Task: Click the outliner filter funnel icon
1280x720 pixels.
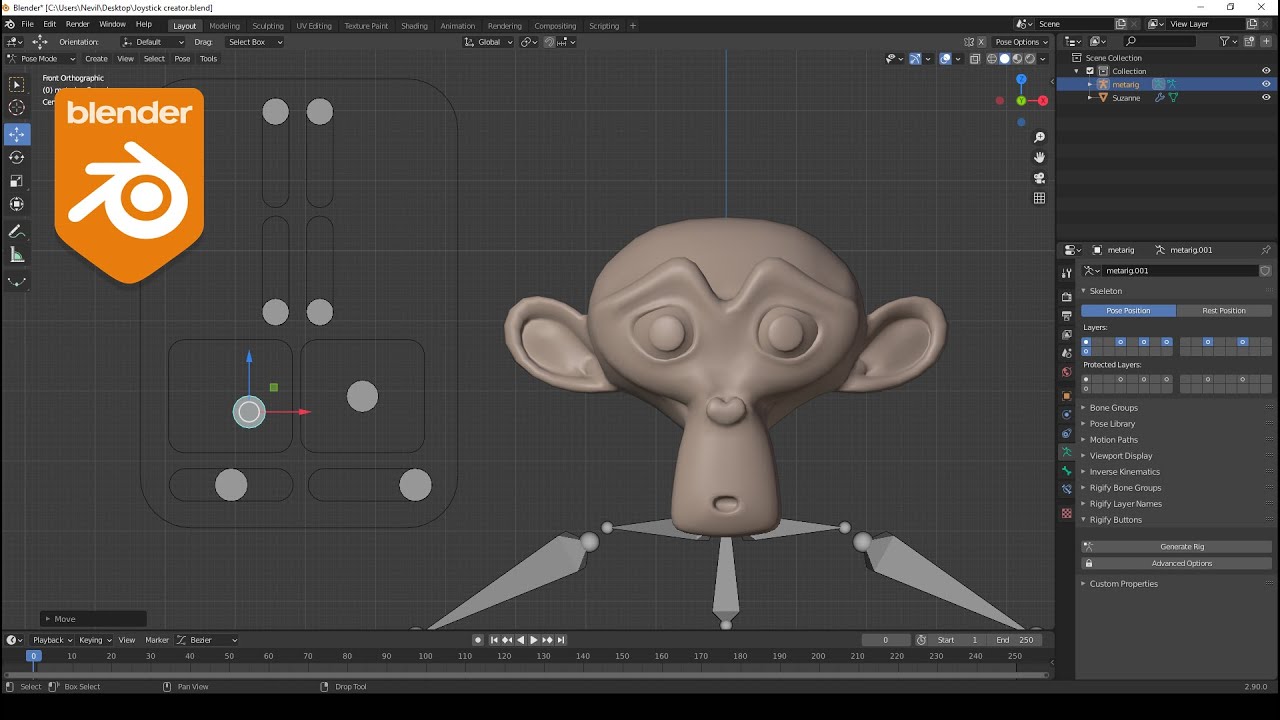Action: click(x=1225, y=42)
